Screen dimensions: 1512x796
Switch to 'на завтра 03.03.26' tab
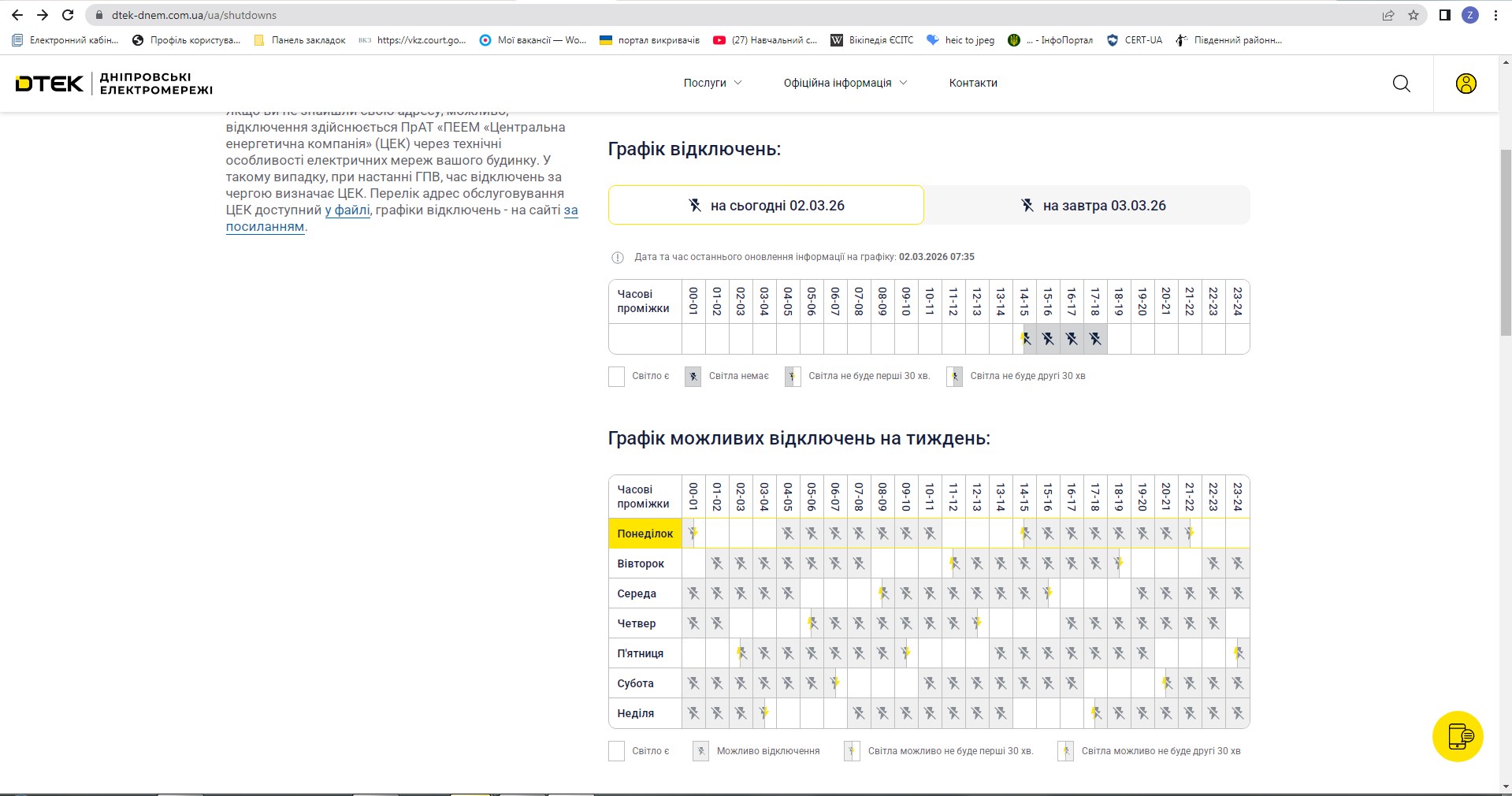pos(1092,206)
